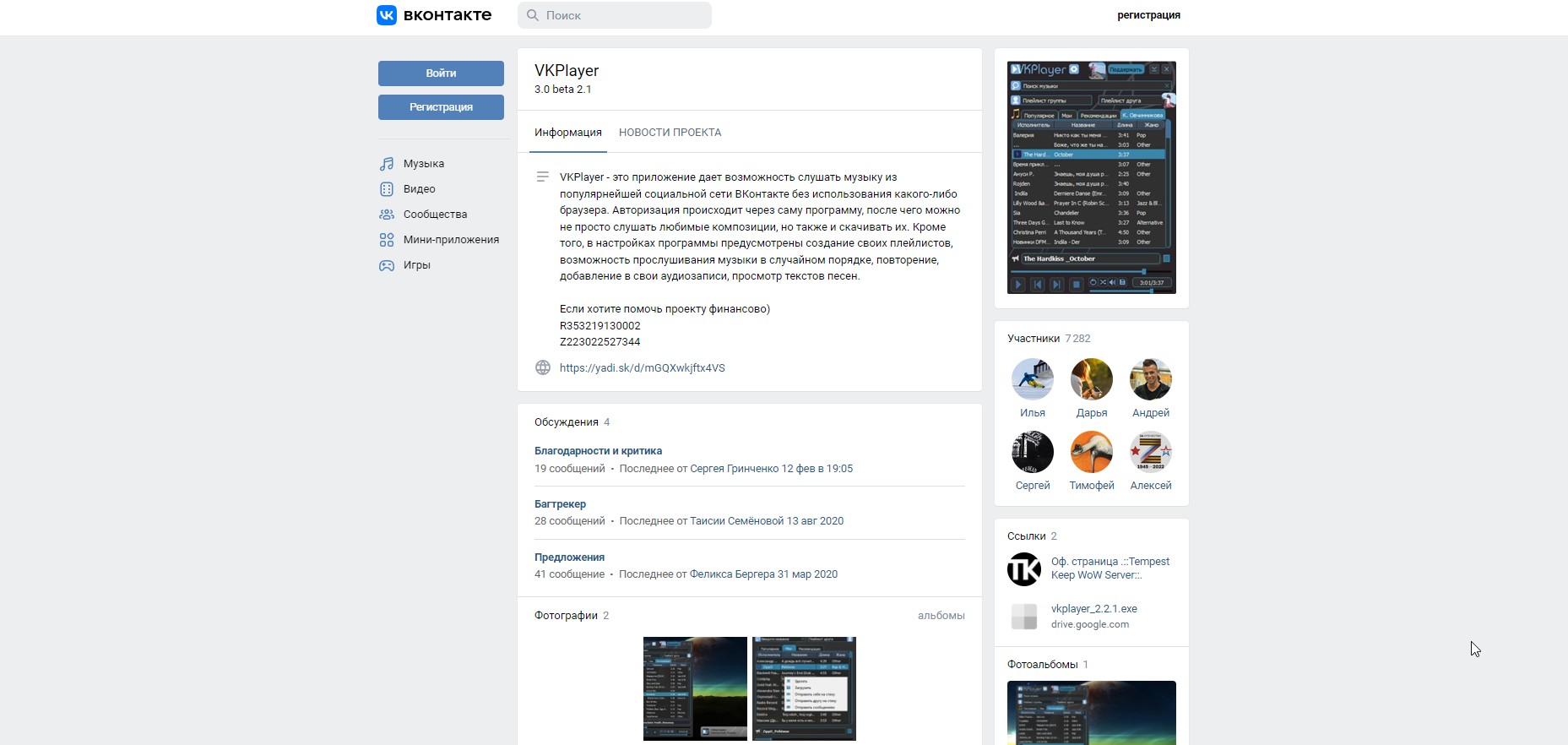This screenshot has width=1568, height=745.
Task: Click the альбомы link
Action: coord(941,616)
